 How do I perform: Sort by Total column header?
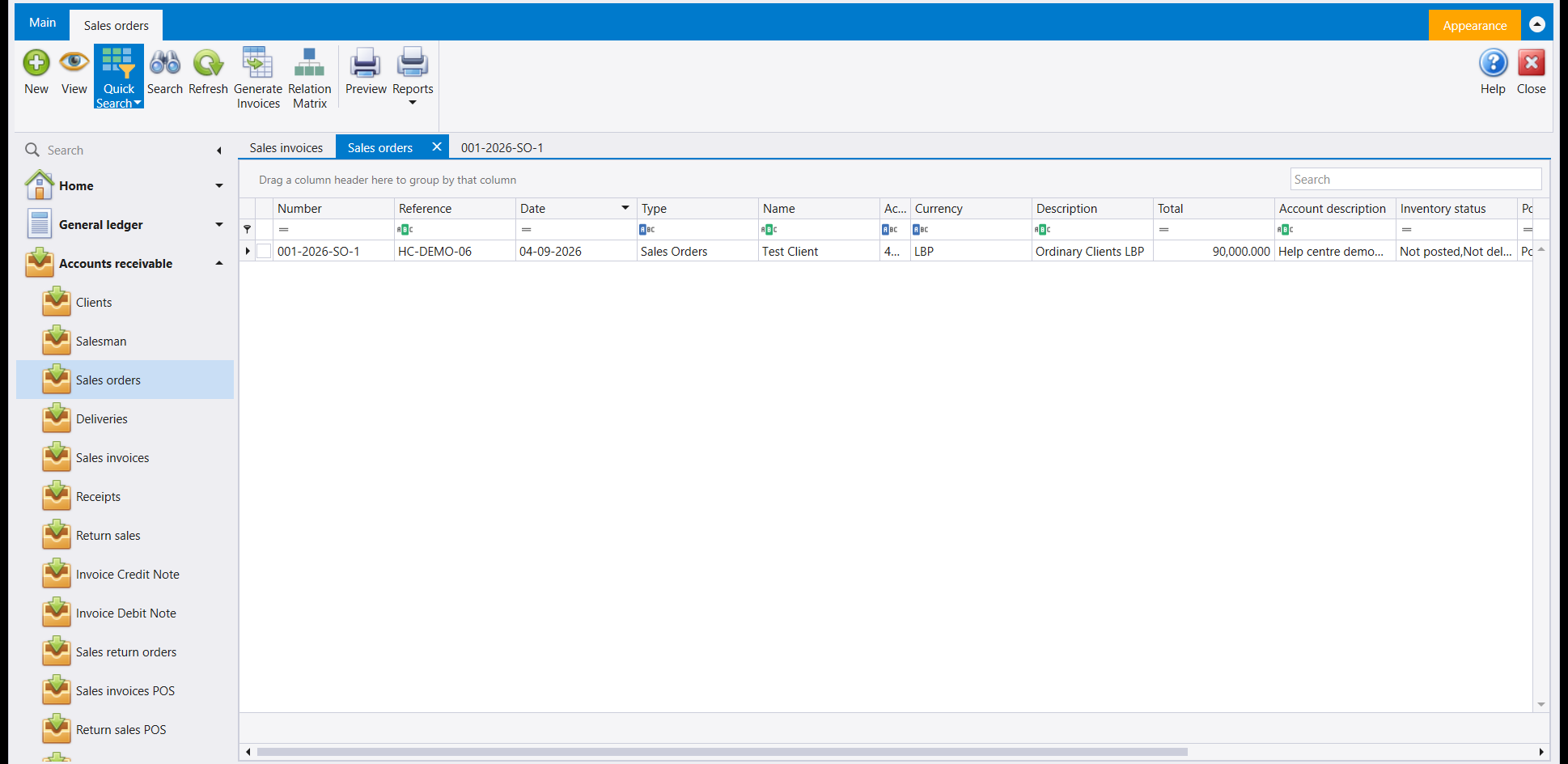pos(1214,209)
